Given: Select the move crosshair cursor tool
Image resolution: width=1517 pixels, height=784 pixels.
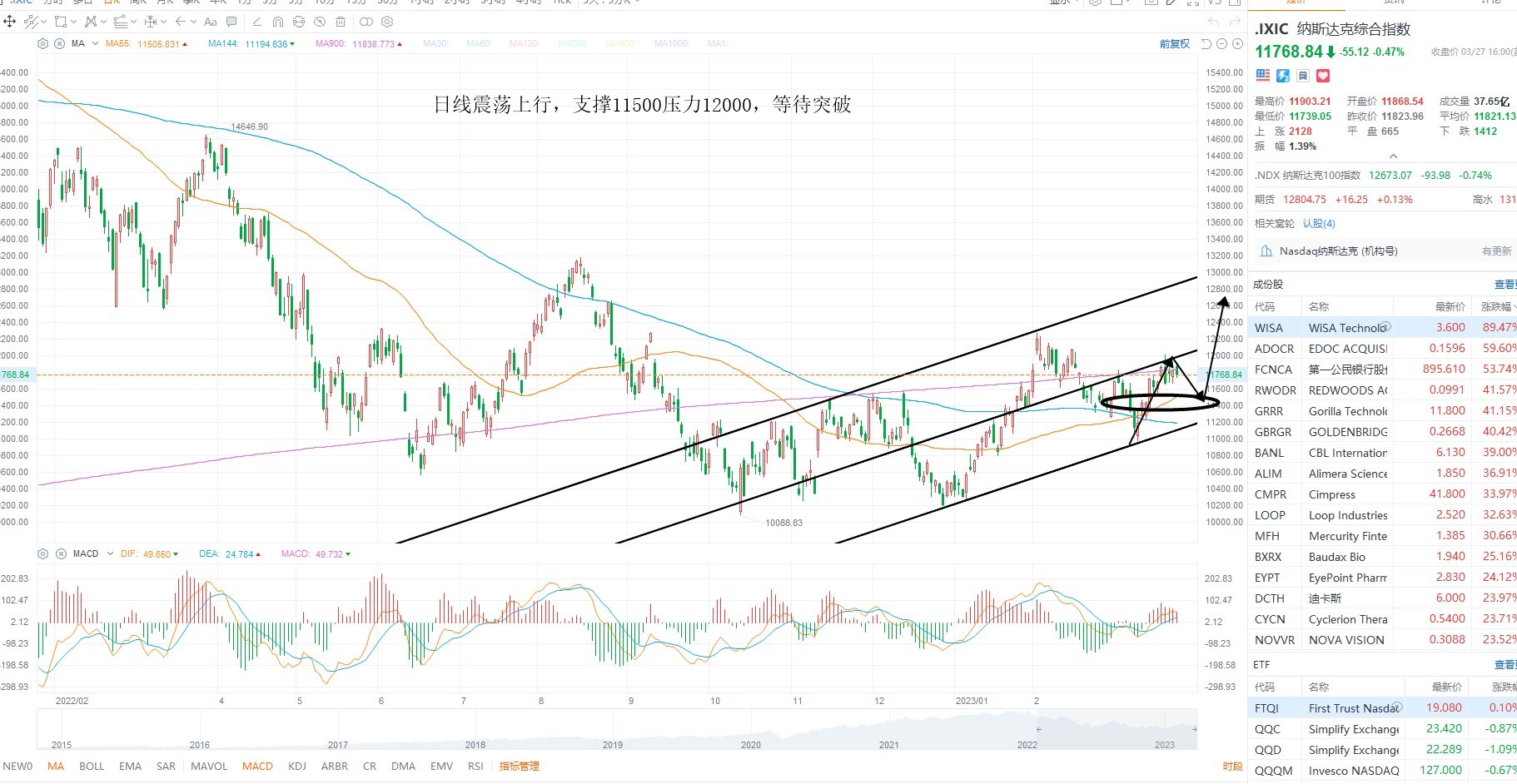Looking at the screenshot, I should point(10,22).
